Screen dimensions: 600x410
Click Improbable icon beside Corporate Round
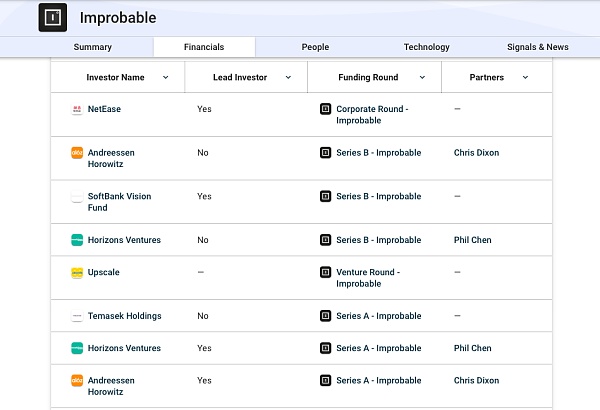[x=325, y=109]
